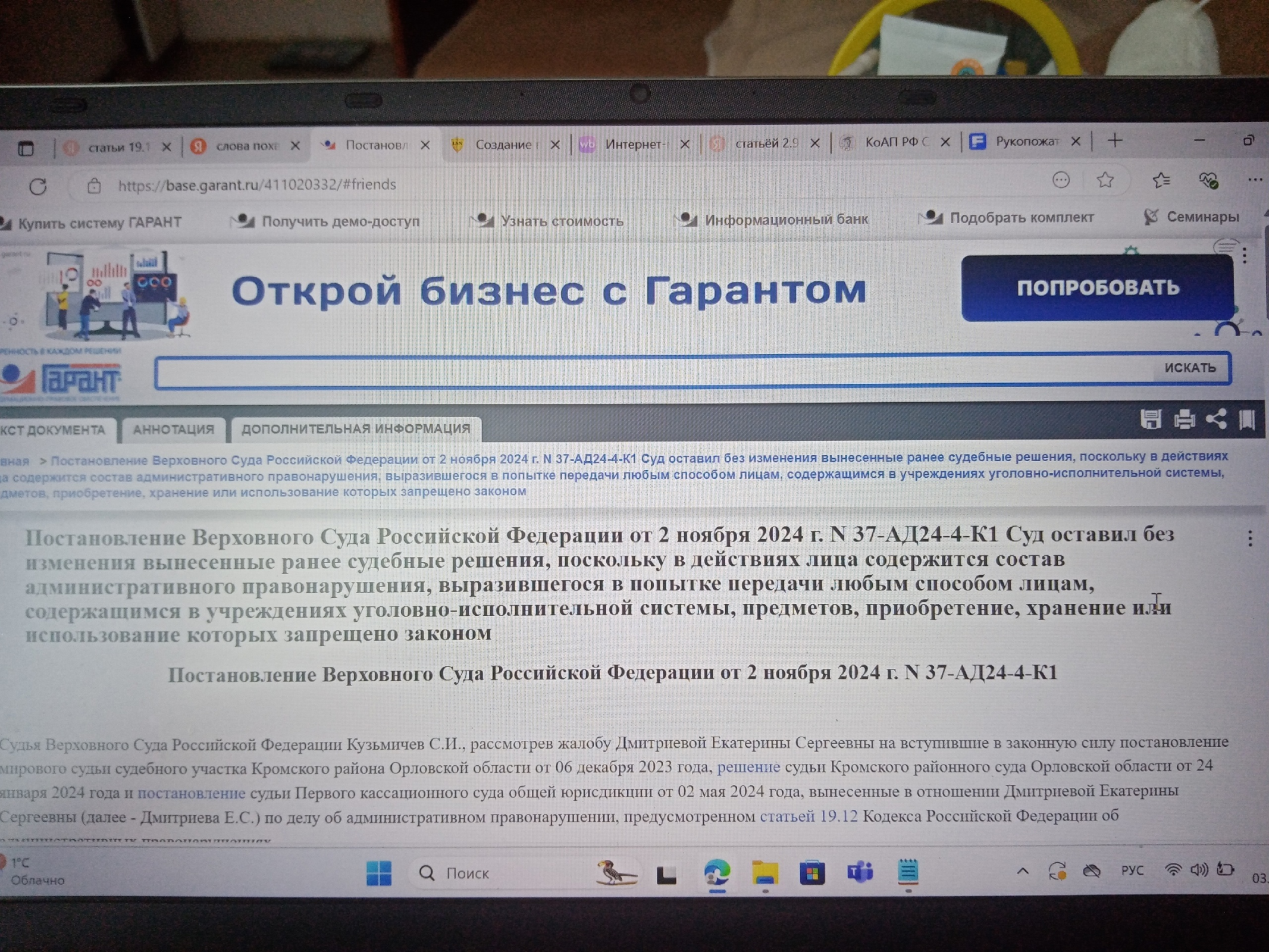Click the print document icon

point(1184,419)
